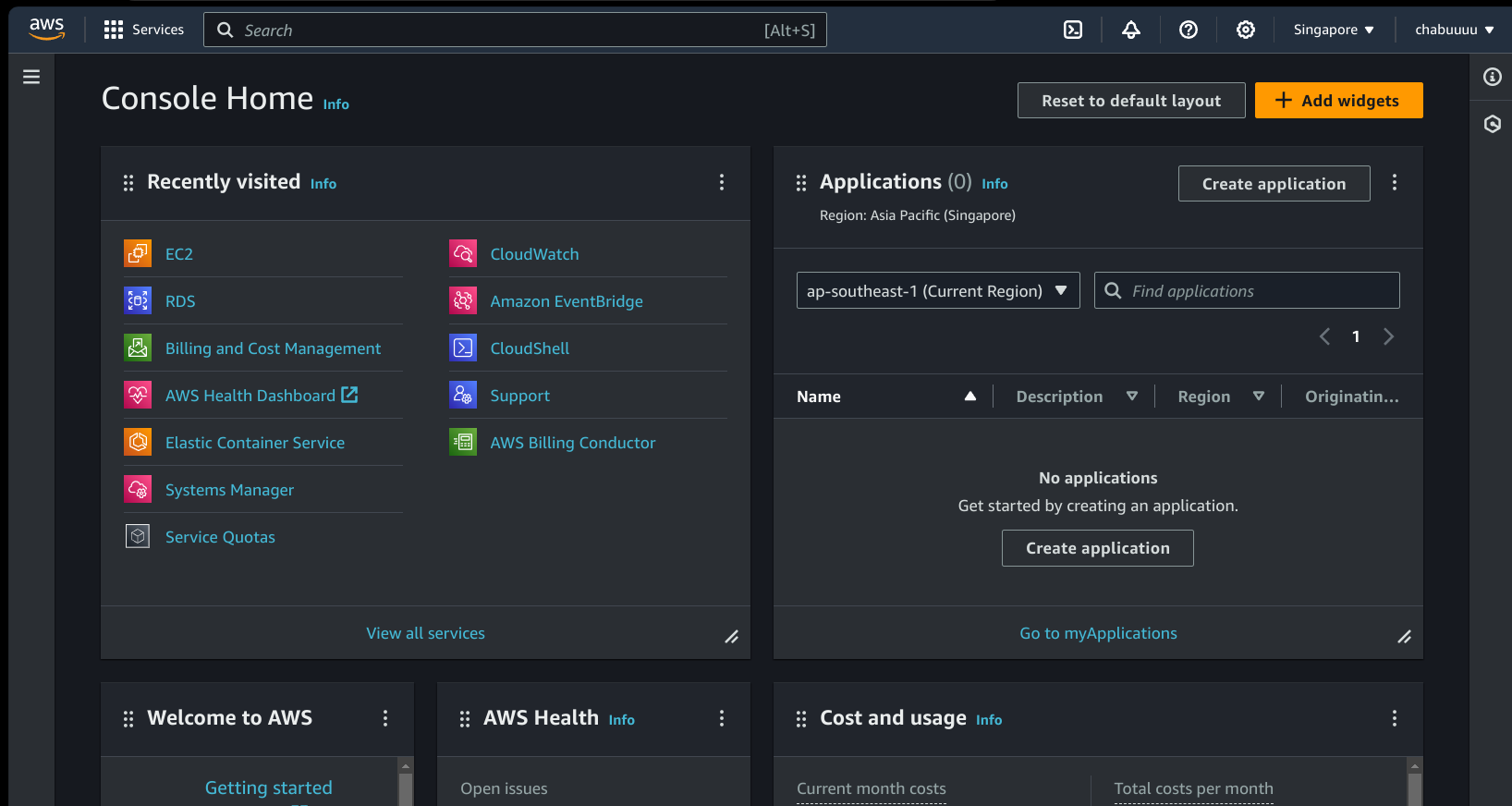Click the AWS Health Dashboard icon

[x=138, y=395]
